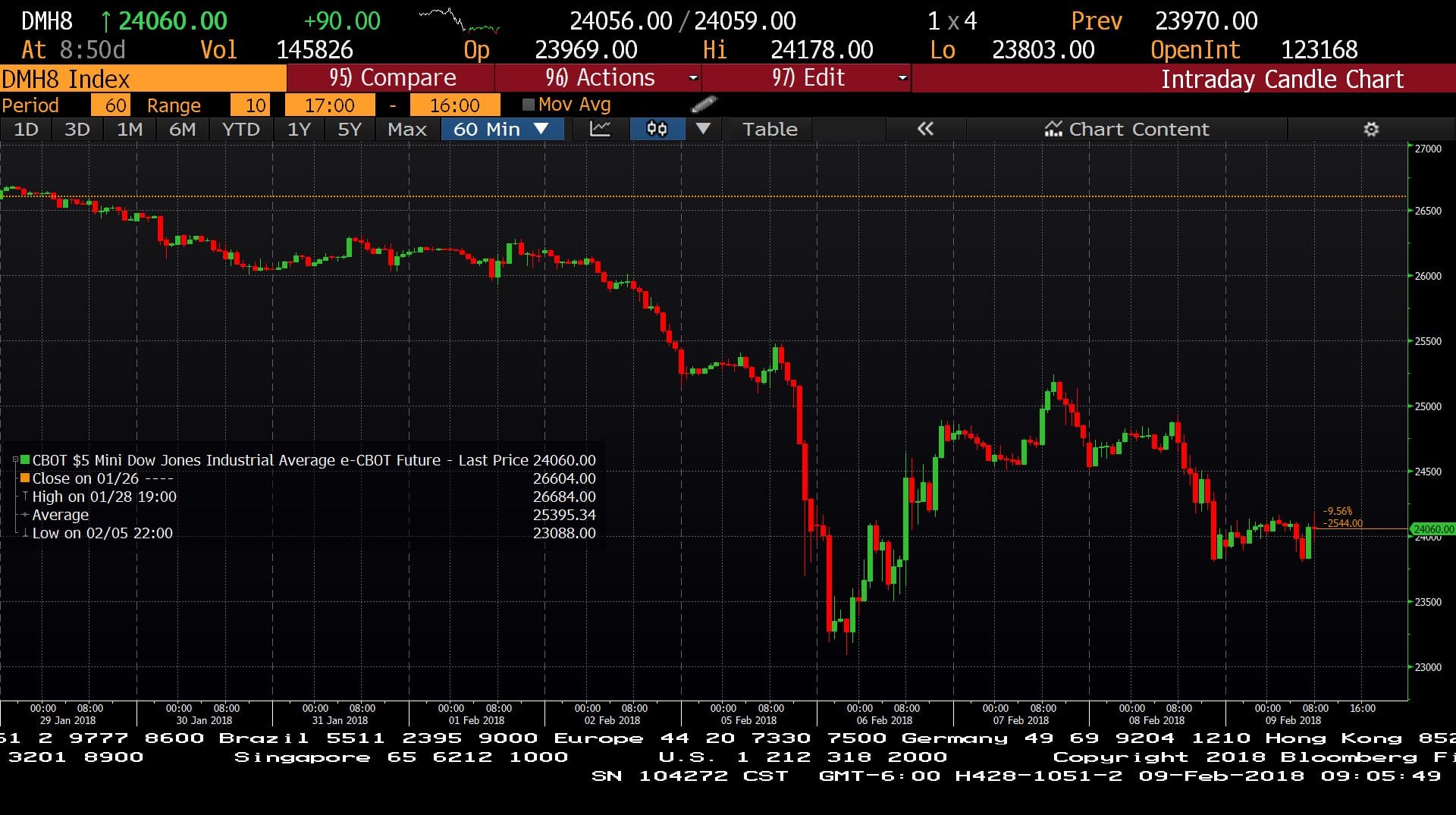Select the 3D range tab
The width and height of the screenshot is (1456, 815).
[77, 129]
